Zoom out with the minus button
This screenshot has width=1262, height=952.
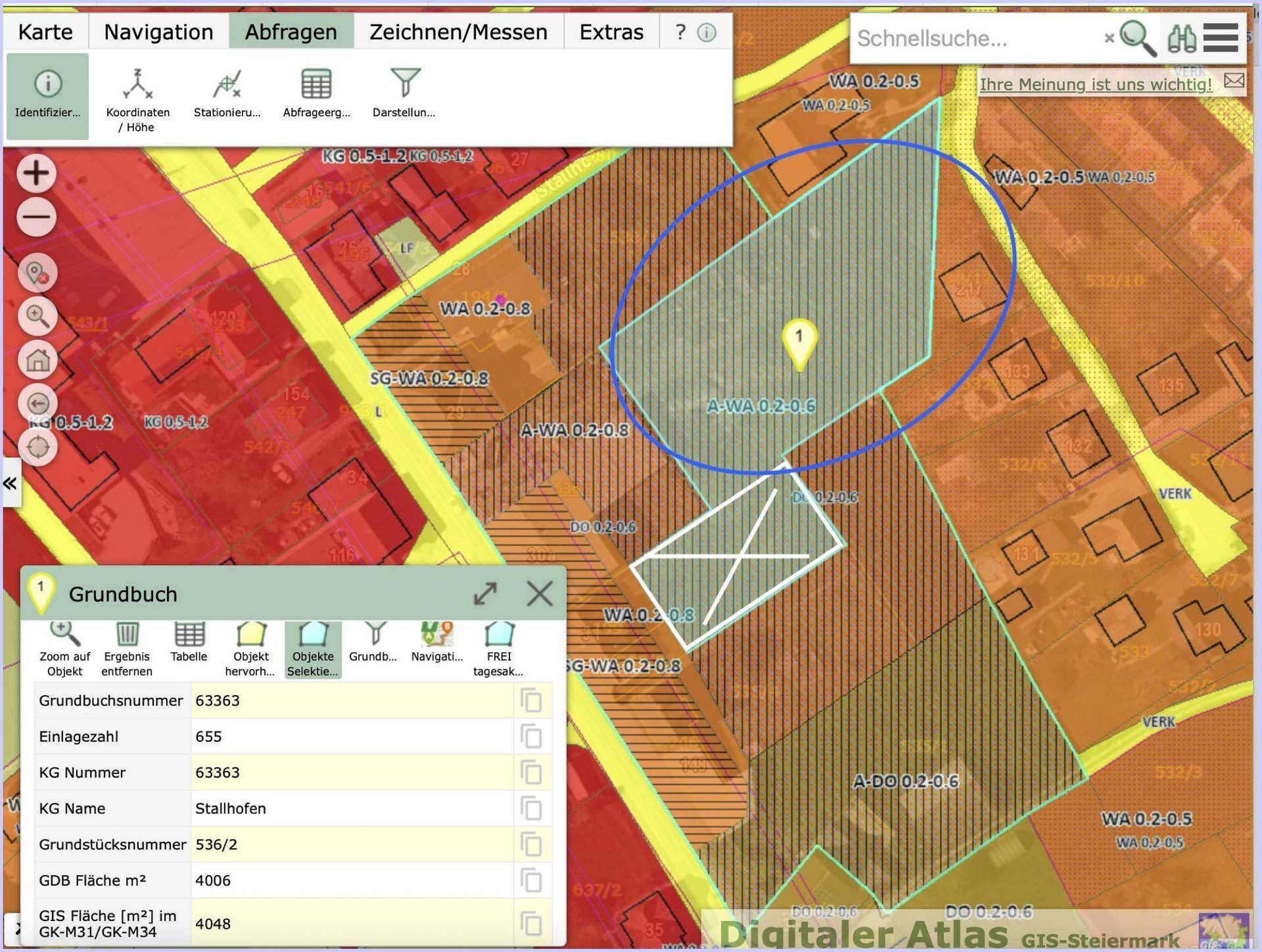37,217
